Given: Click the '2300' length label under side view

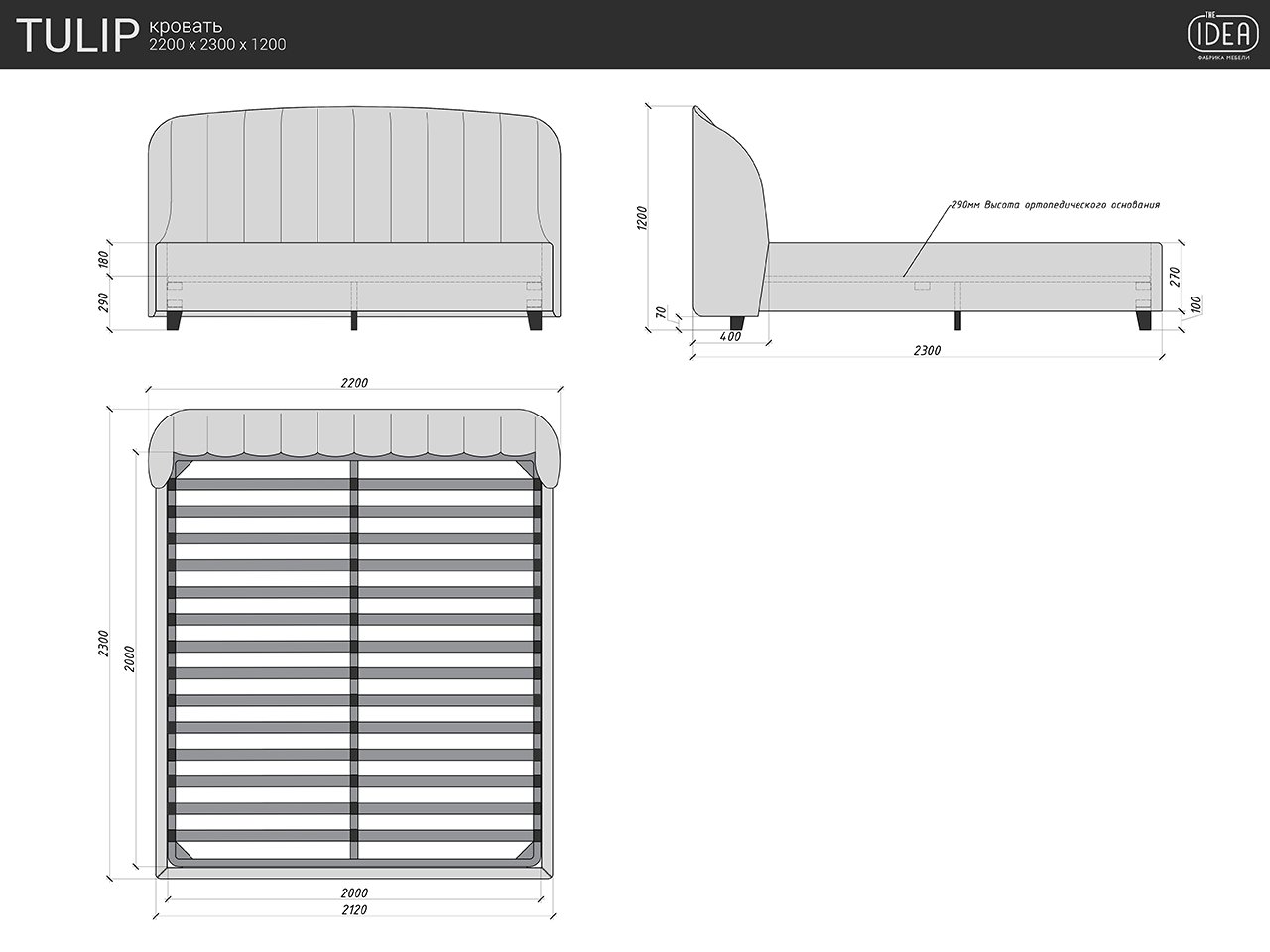Looking at the screenshot, I should pos(926,351).
